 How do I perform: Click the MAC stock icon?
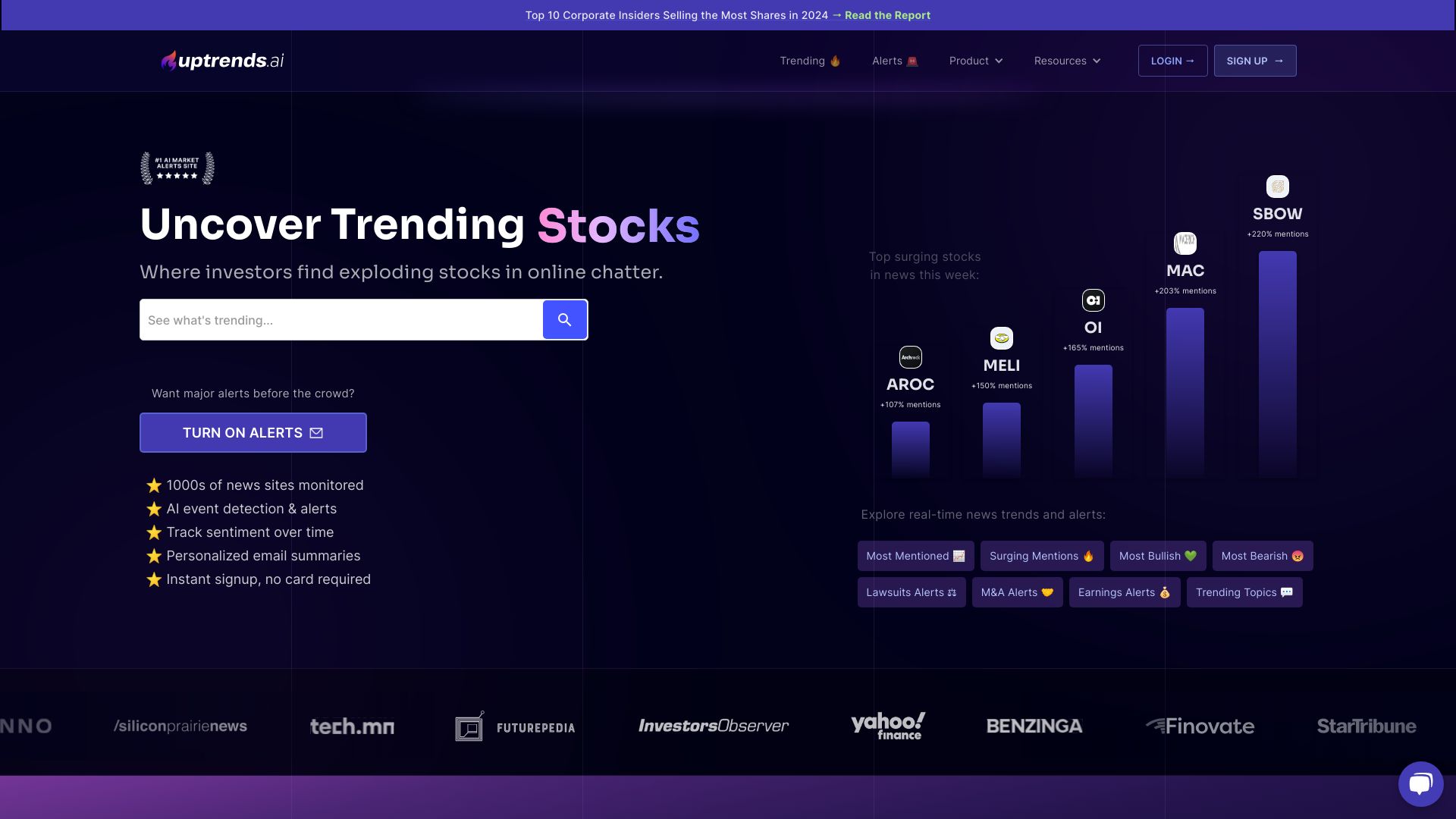(x=1185, y=243)
